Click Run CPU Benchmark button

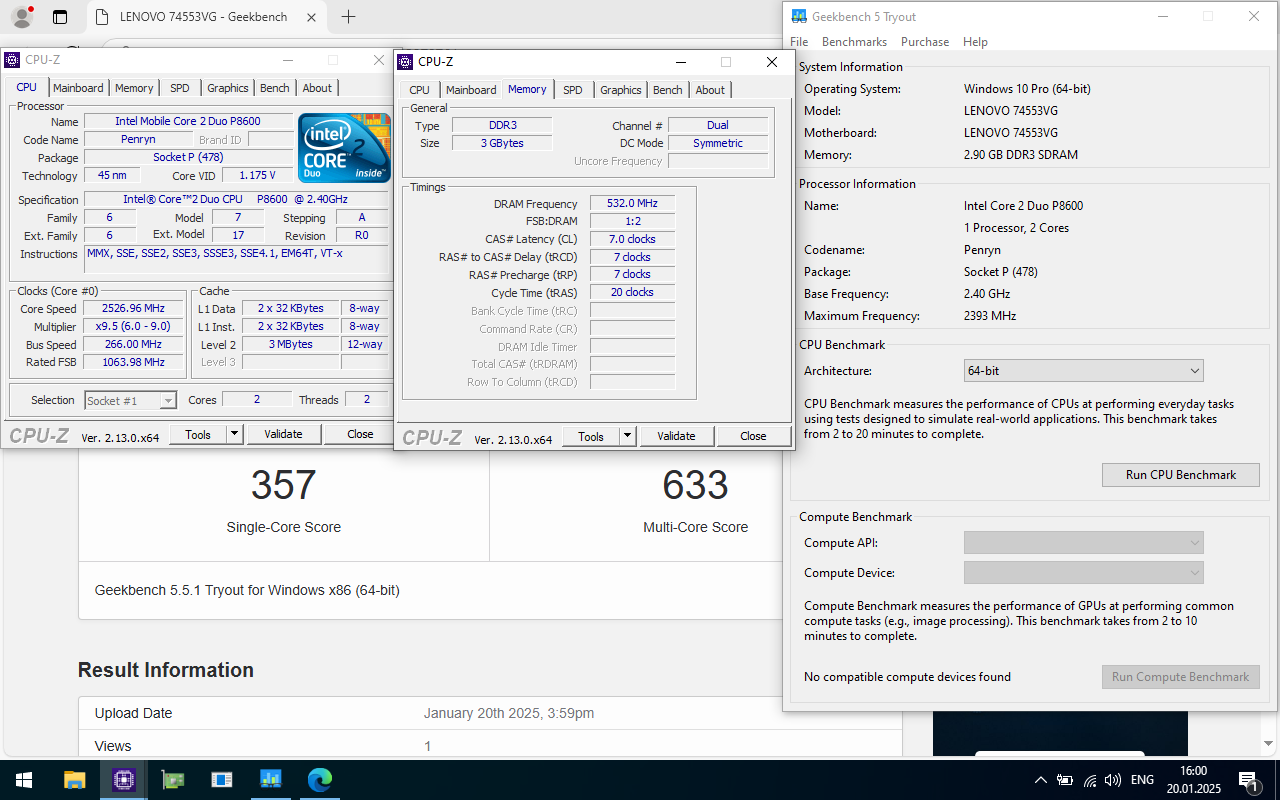(x=1180, y=475)
